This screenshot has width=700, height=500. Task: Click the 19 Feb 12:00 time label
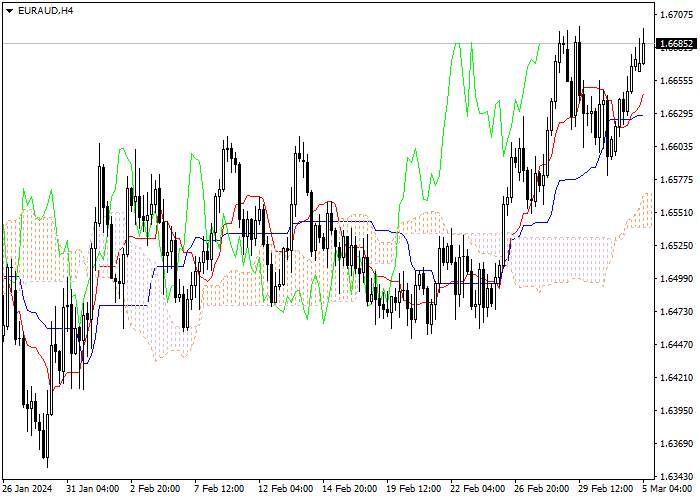[x=414, y=489]
